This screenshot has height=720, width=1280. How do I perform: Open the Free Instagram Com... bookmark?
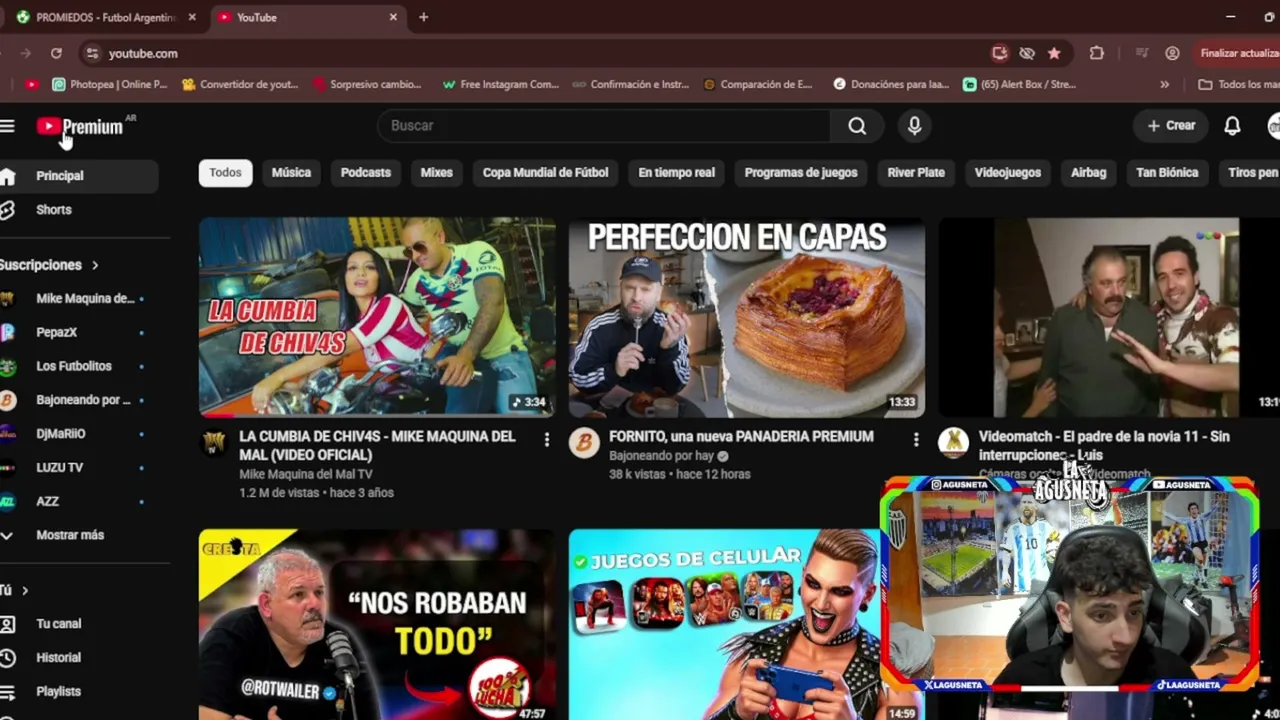click(500, 85)
